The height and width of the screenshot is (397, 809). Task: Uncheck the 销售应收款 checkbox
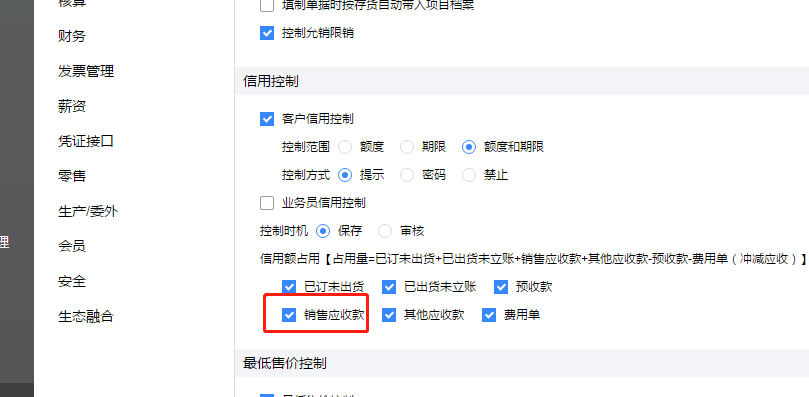coord(289,315)
